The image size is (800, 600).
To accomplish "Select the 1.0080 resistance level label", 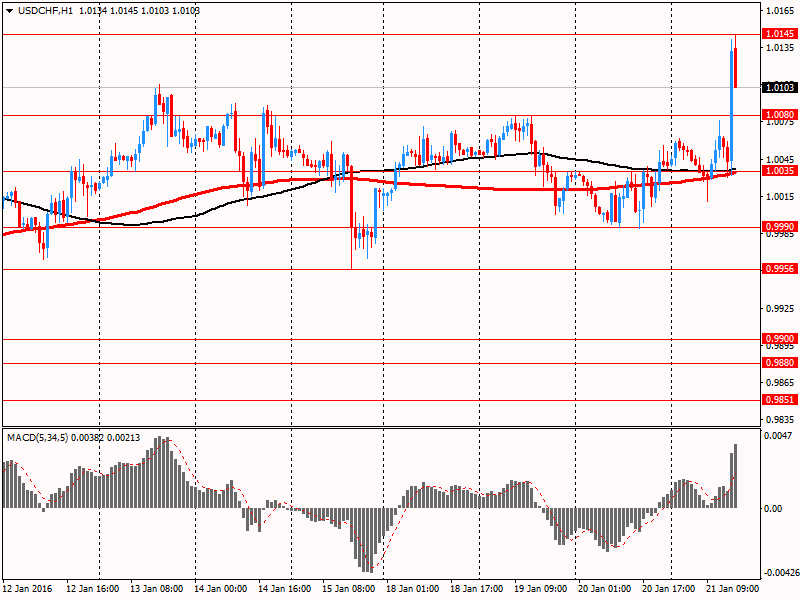I will tap(778, 115).
